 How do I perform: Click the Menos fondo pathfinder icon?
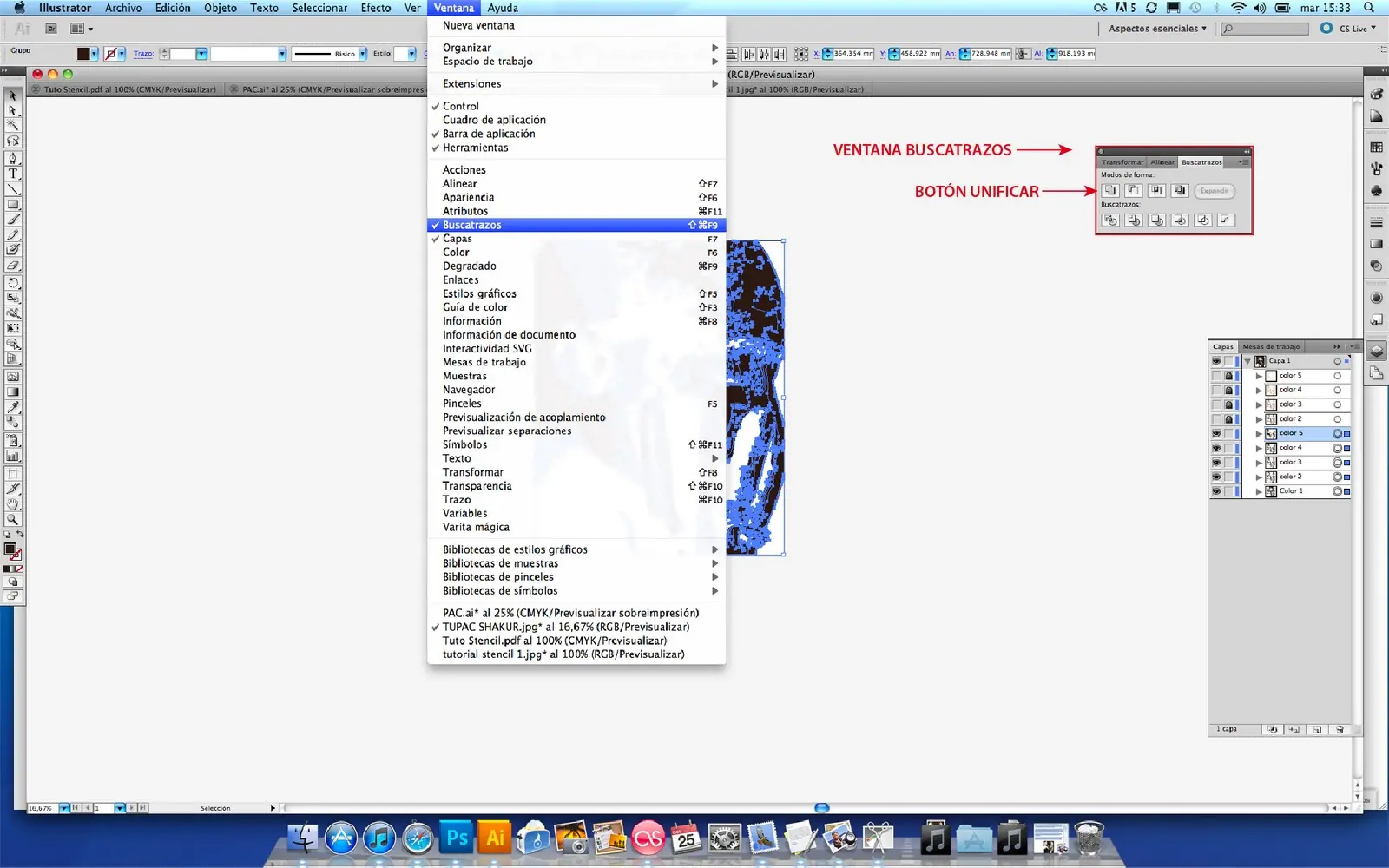(x=1225, y=220)
